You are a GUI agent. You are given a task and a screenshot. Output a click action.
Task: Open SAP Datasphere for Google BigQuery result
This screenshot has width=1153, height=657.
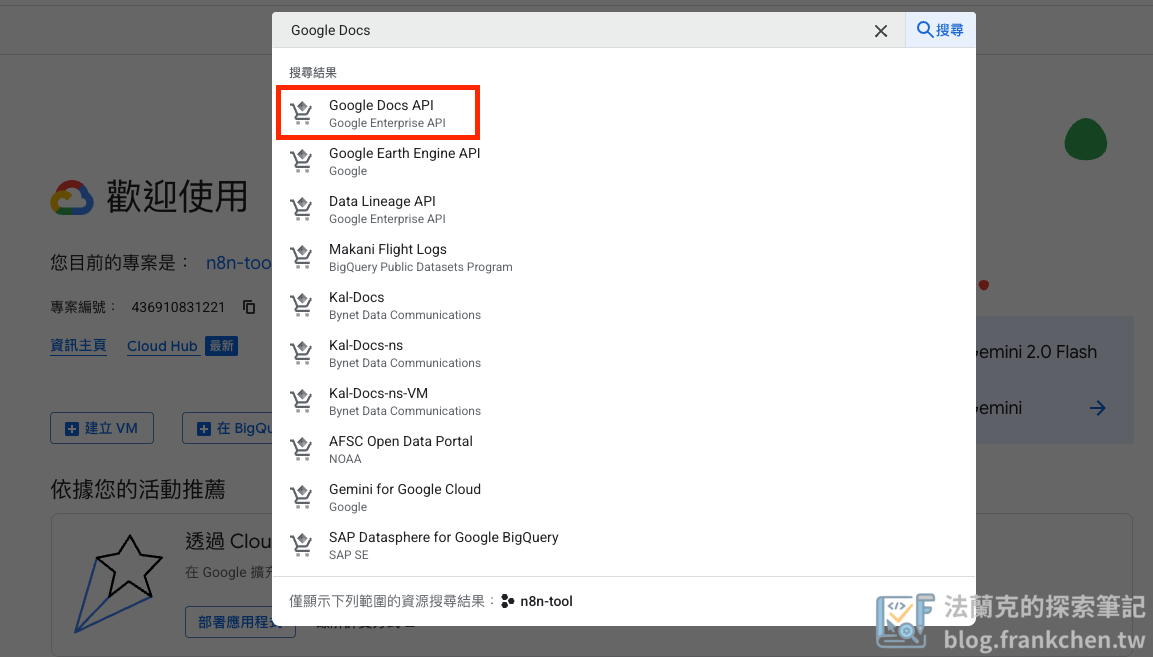tap(624, 545)
